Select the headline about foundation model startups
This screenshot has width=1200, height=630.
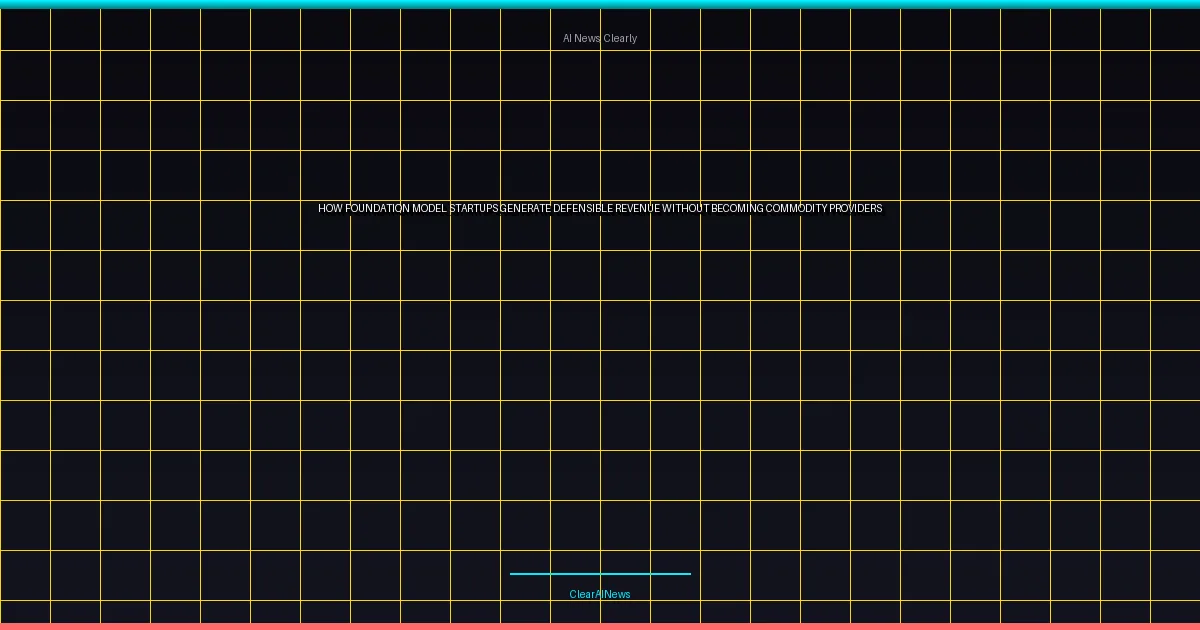(x=600, y=208)
